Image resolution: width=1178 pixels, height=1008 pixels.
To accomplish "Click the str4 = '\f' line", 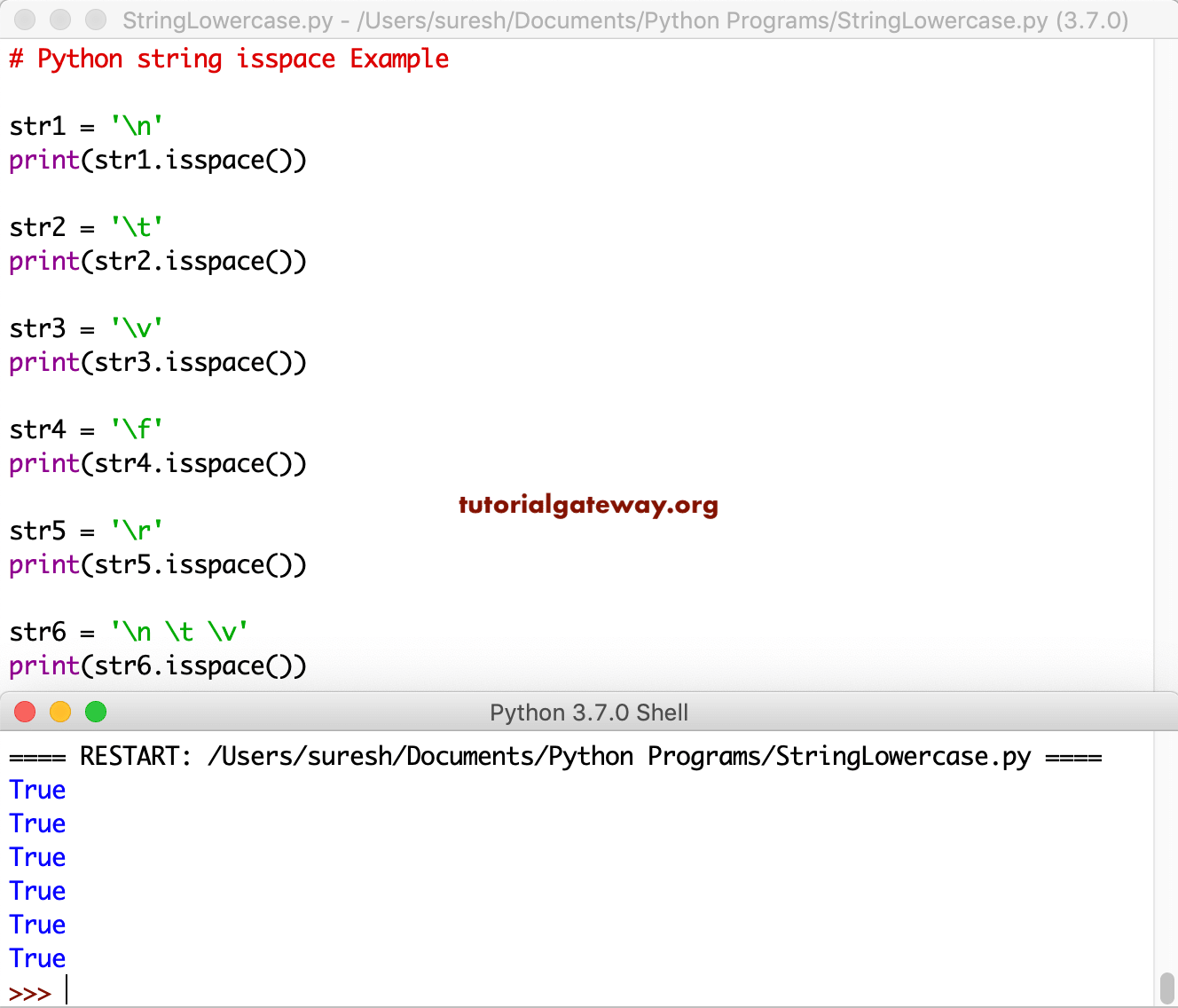I will click(84, 429).
